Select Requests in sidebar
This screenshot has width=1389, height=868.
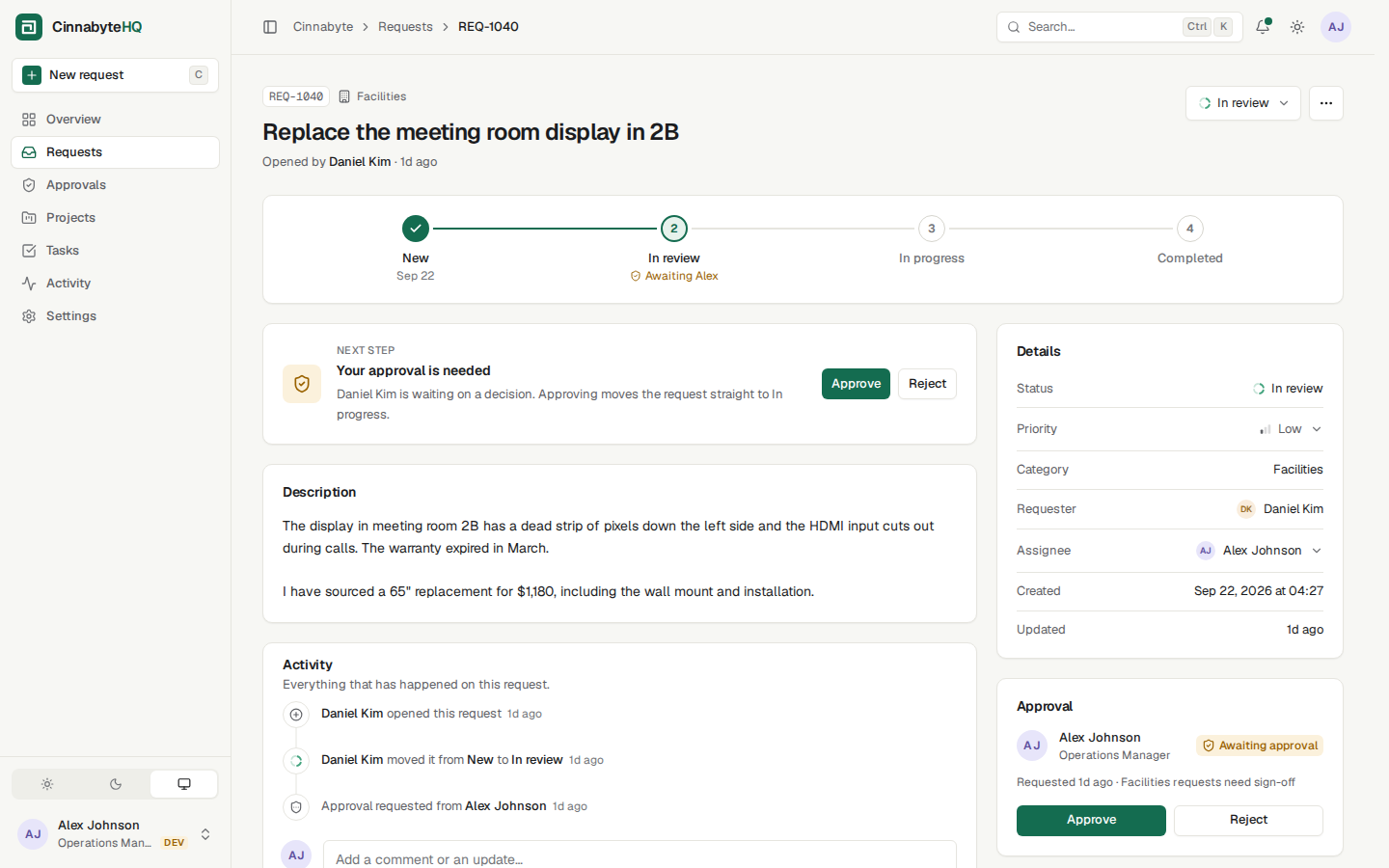116,152
